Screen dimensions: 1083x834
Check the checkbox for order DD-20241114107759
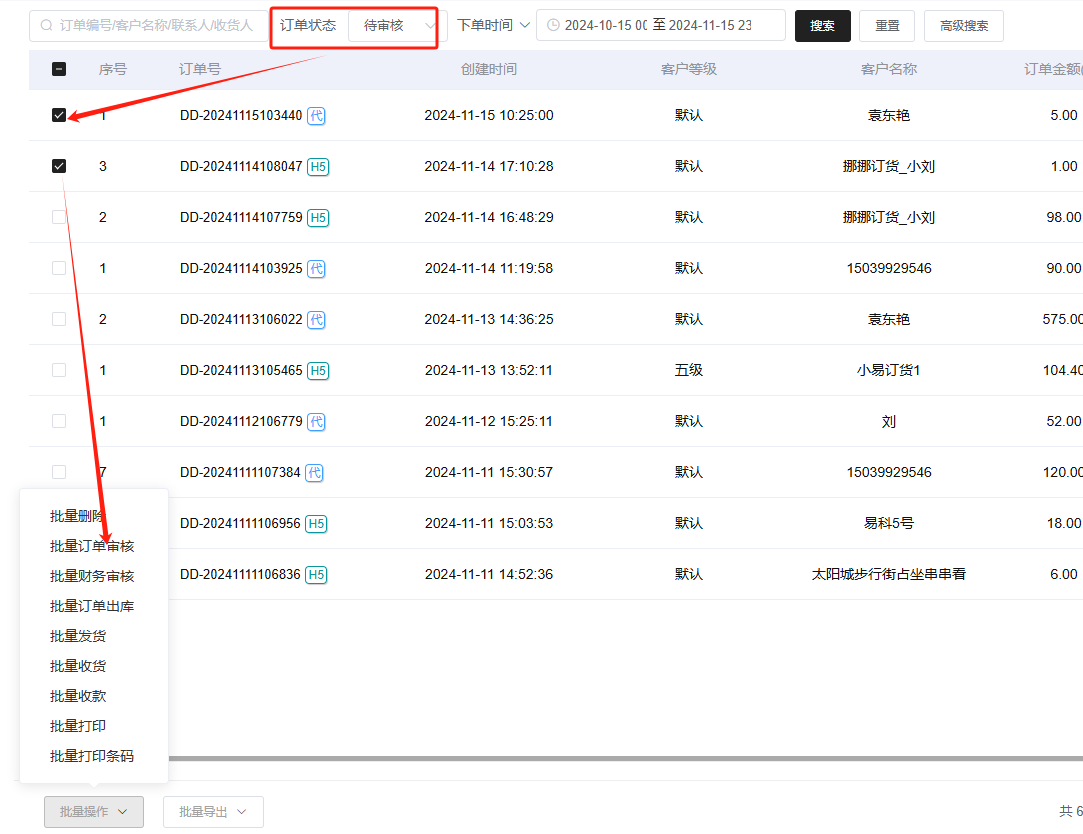pos(59,217)
